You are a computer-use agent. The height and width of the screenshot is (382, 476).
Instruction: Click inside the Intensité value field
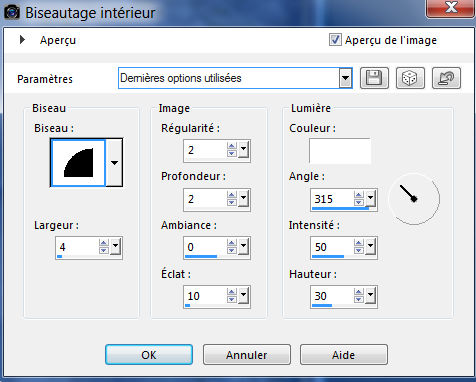(x=332, y=247)
